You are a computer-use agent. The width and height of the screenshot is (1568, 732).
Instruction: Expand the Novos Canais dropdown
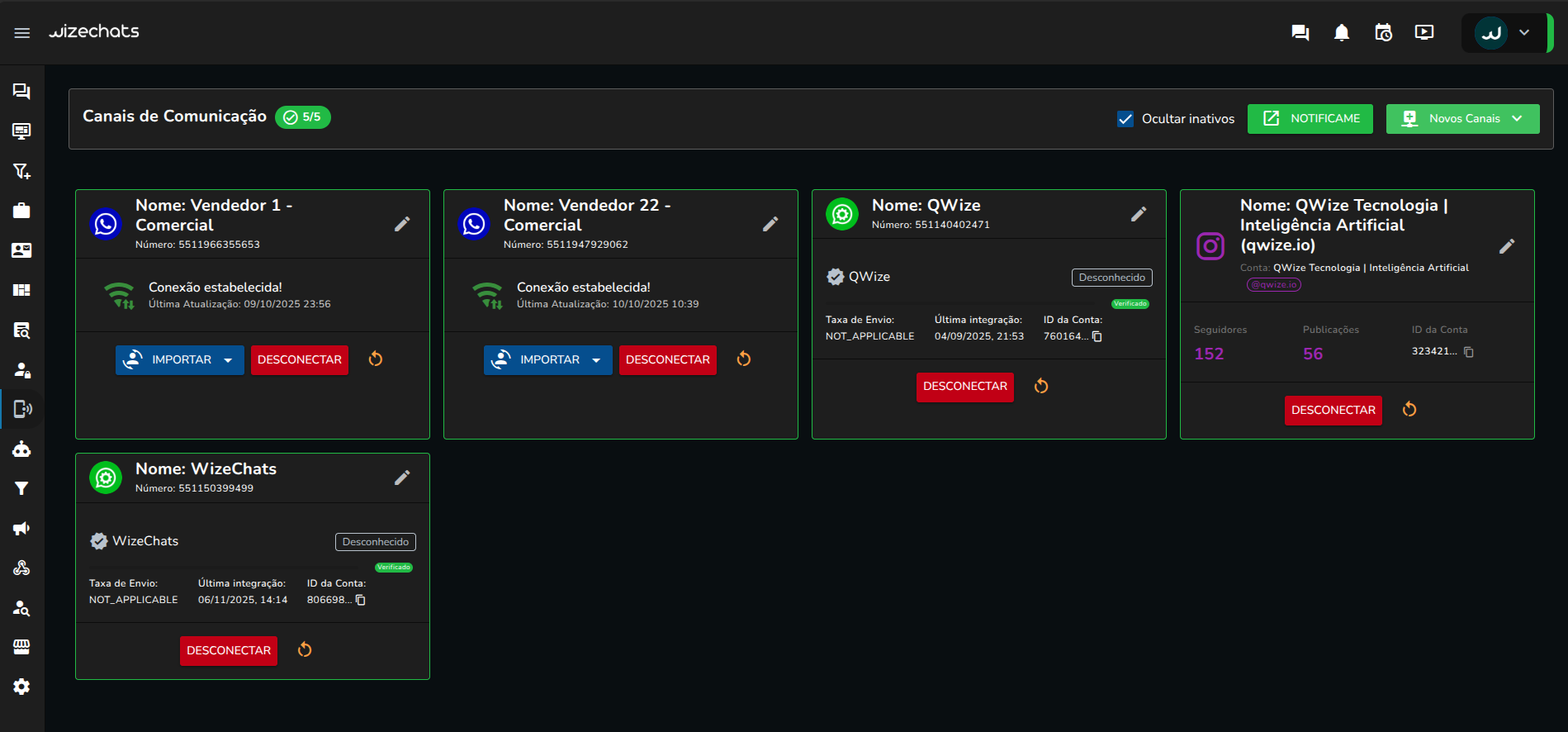[x=1463, y=119]
